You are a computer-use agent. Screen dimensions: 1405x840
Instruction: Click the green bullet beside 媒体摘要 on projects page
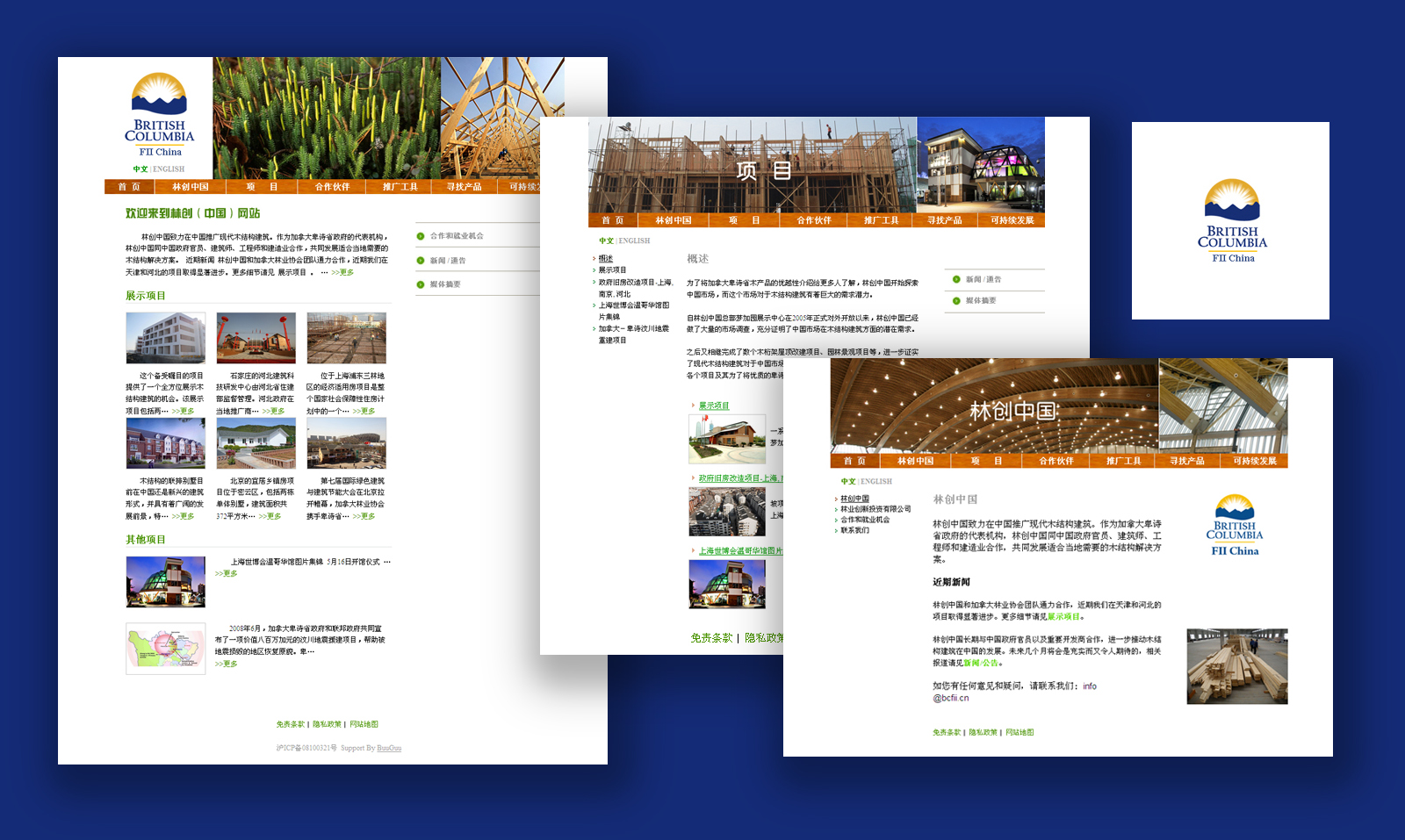[x=956, y=301]
